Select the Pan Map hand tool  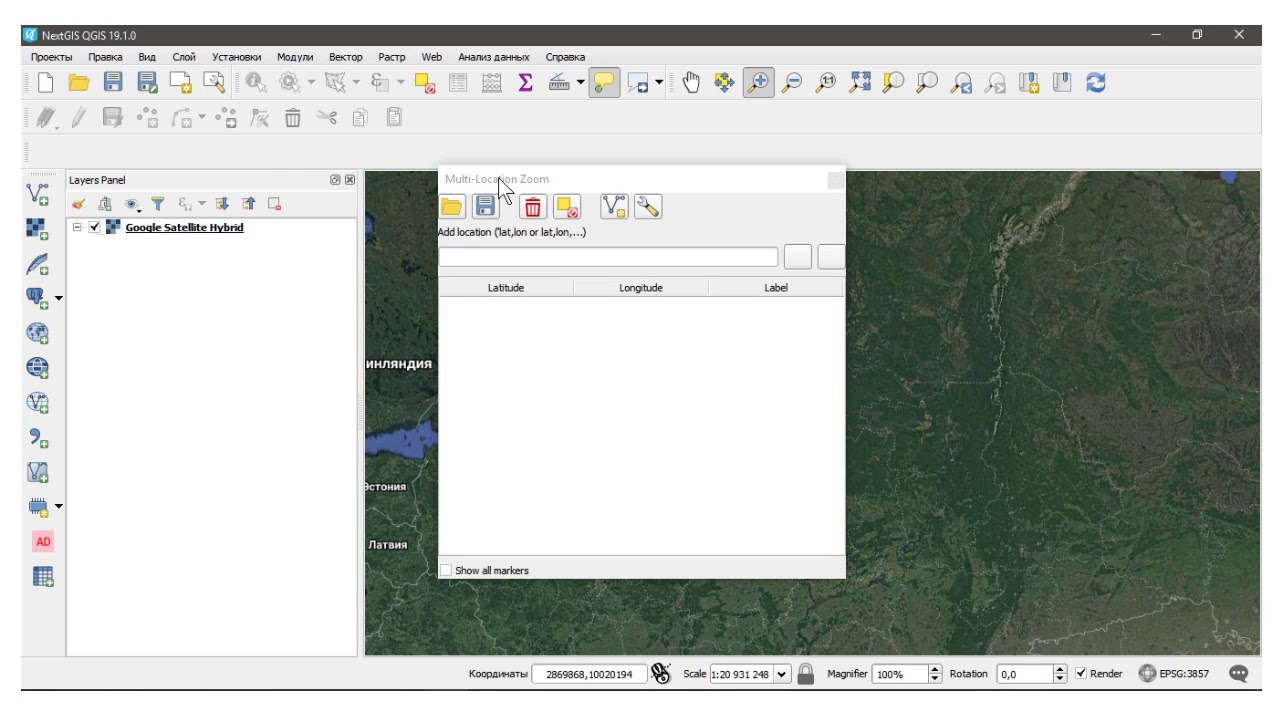click(x=690, y=84)
